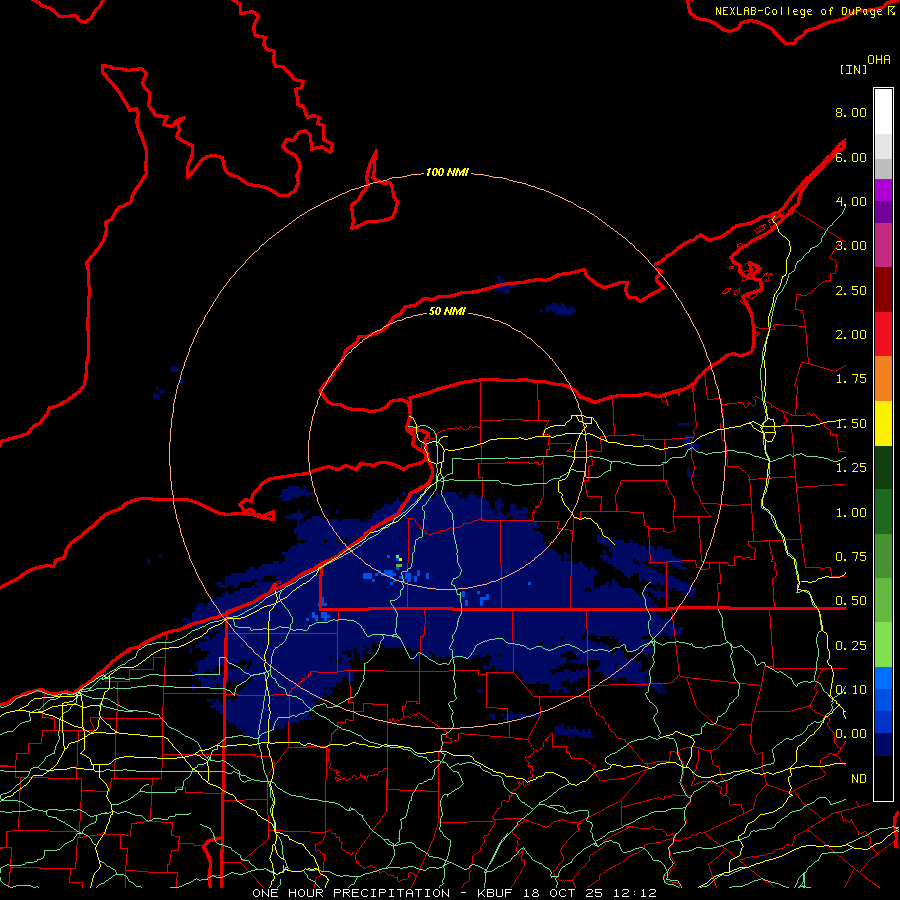Image resolution: width=900 pixels, height=900 pixels.
Task: Select the pink swatch beside 3.00
Action: point(883,245)
